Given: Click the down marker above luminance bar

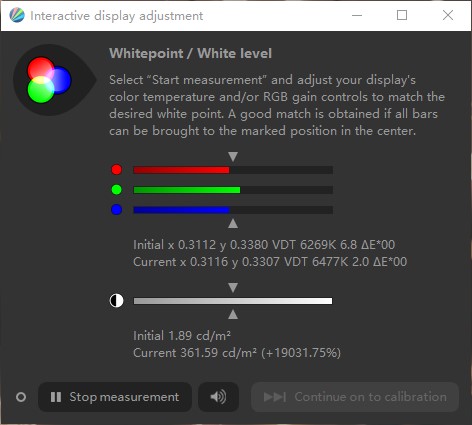Looking at the screenshot, I should 233,287.
